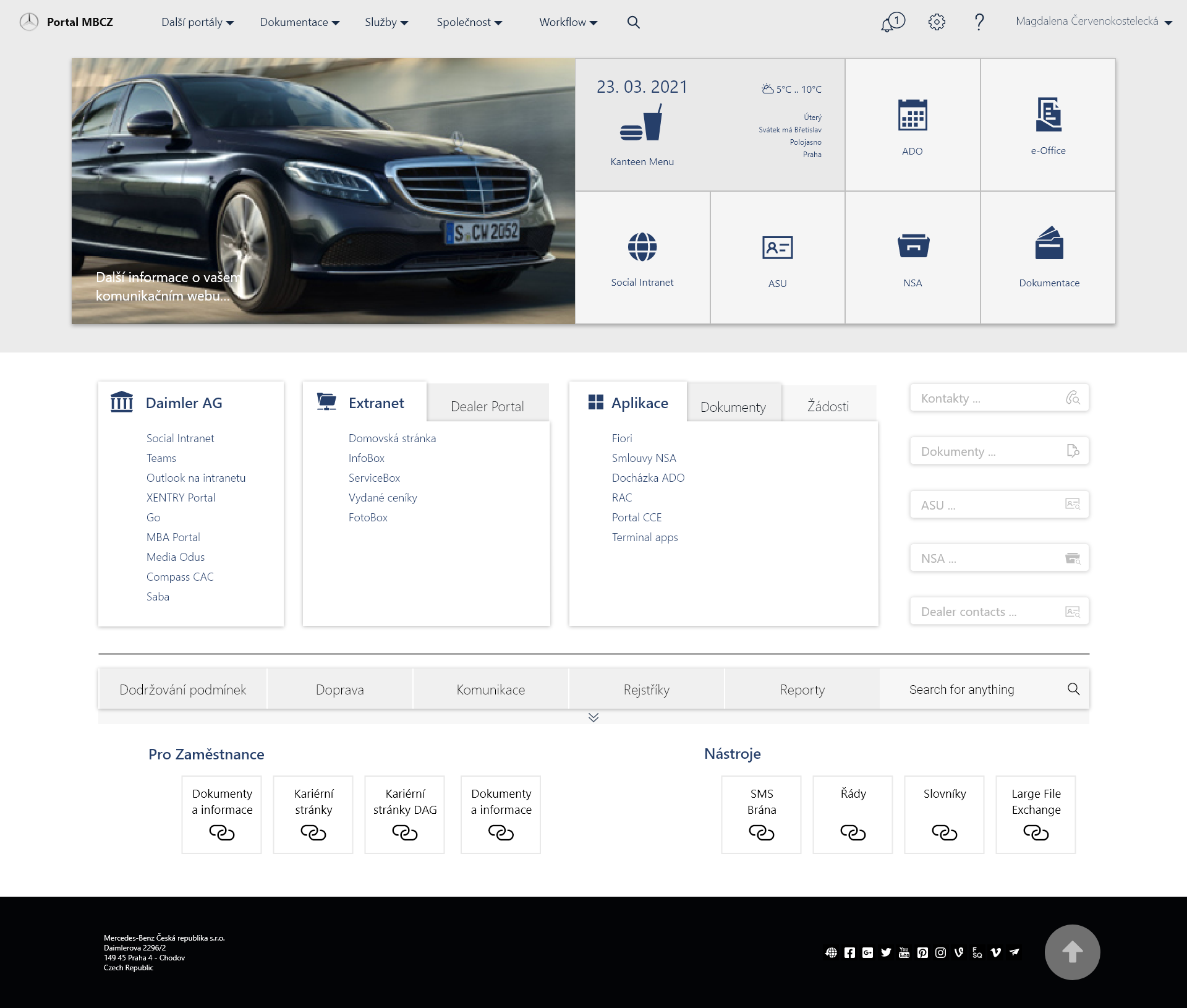Open the NSA tile
1187x1008 pixels.
(x=912, y=258)
